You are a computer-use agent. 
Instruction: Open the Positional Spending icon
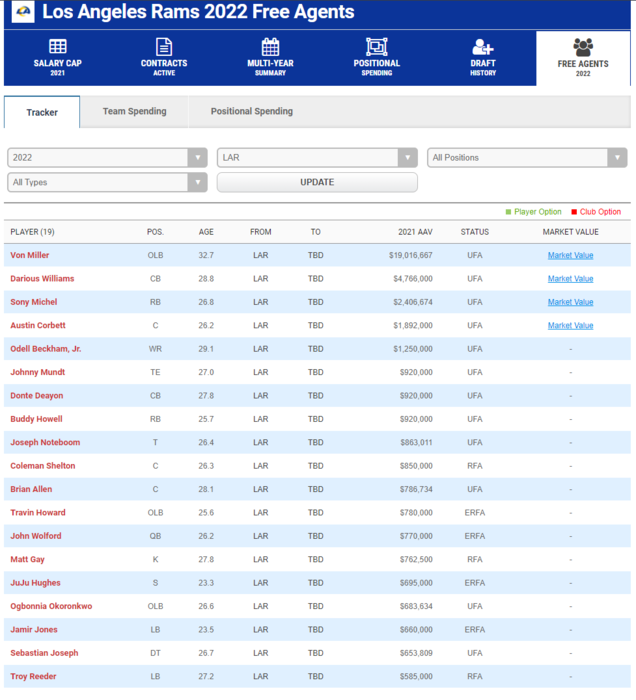[x=376, y=47]
